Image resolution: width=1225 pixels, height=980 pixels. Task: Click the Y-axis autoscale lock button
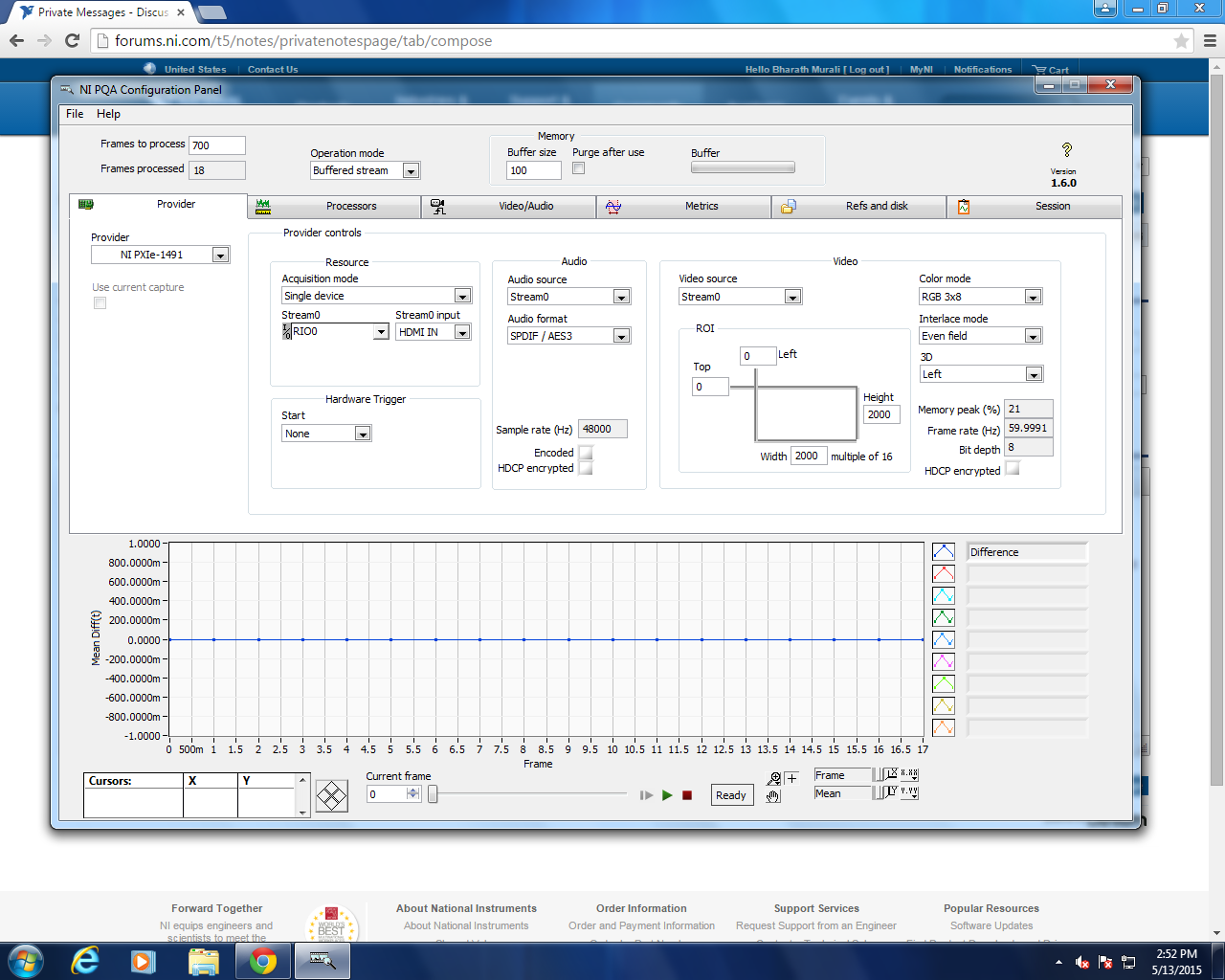point(878,792)
